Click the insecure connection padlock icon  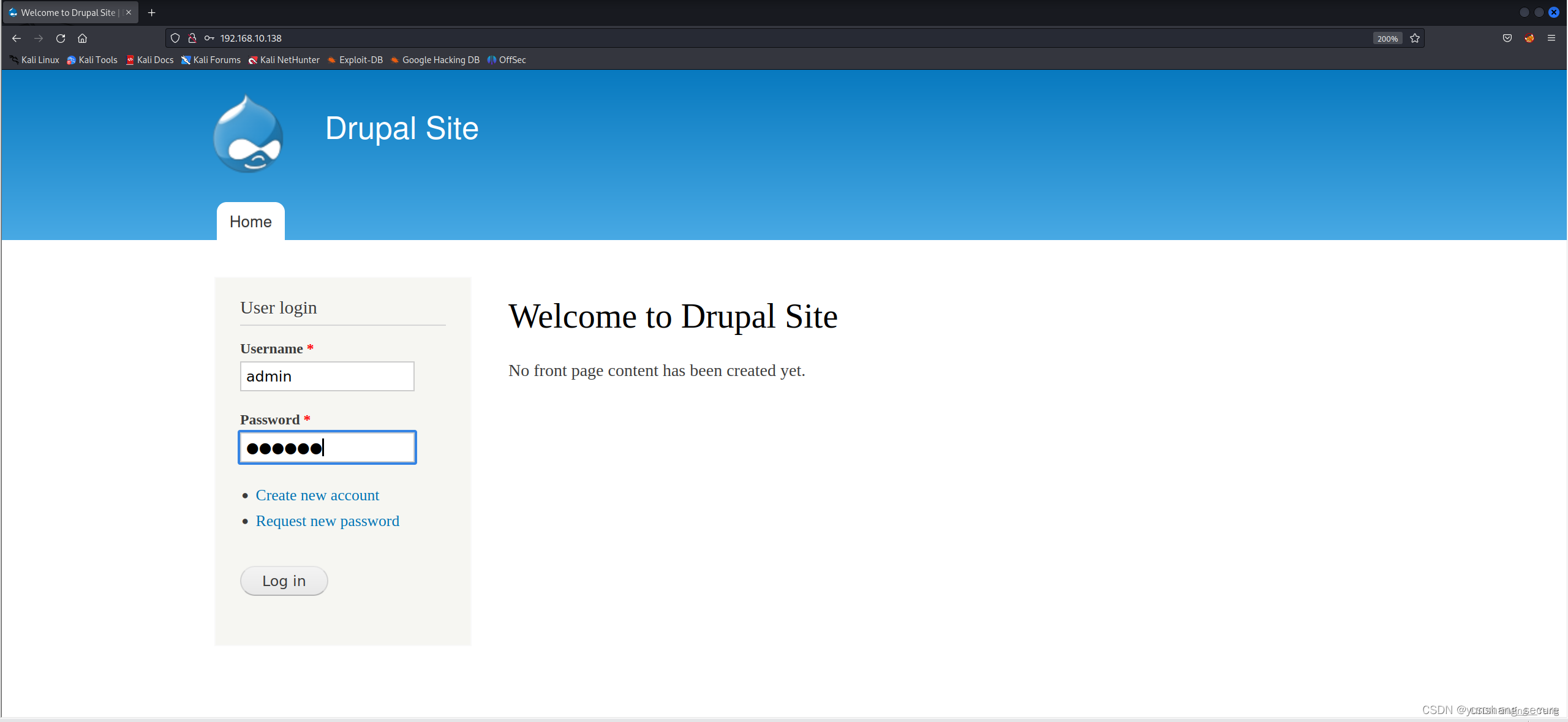tap(192, 38)
